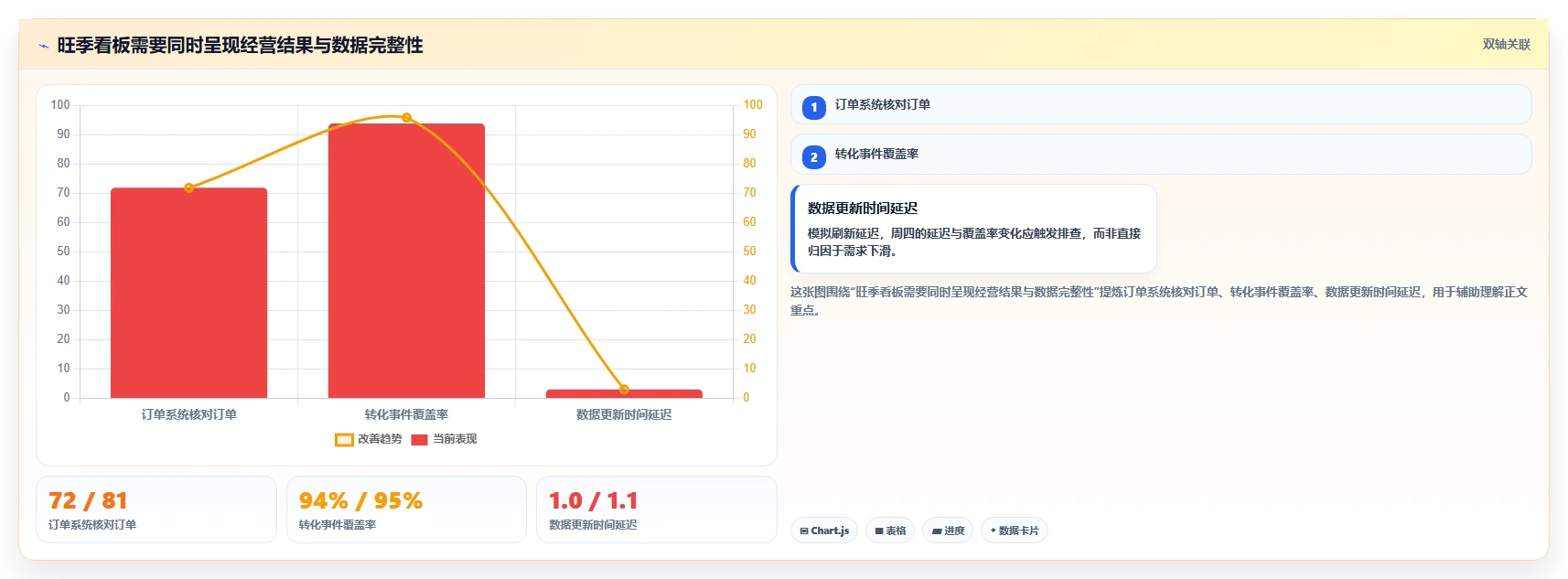The width and height of the screenshot is (1568, 579).
Task: Select step 2 转化事件覆盖率
Action: click(1161, 154)
